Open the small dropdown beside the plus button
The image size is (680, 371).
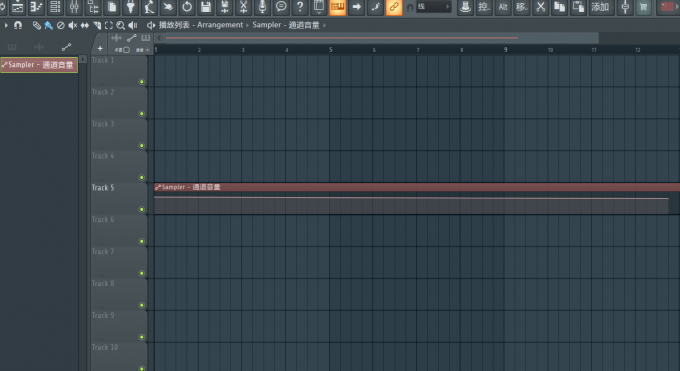pyautogui.click(x=148, y=50)
